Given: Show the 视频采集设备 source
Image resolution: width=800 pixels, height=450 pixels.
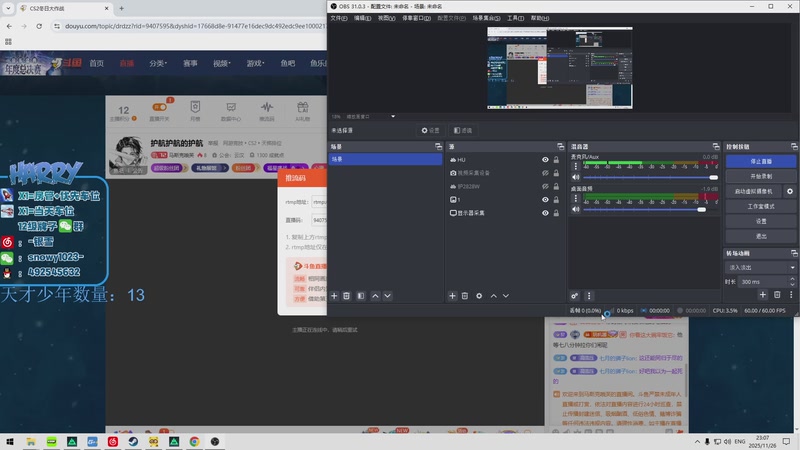Looking at the screenshot, I should point(545,173).
